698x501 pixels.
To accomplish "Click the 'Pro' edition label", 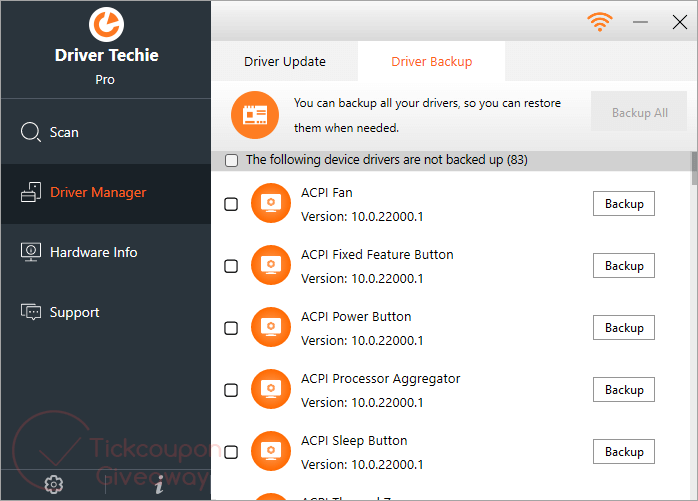I will click(x=105, y=80).
